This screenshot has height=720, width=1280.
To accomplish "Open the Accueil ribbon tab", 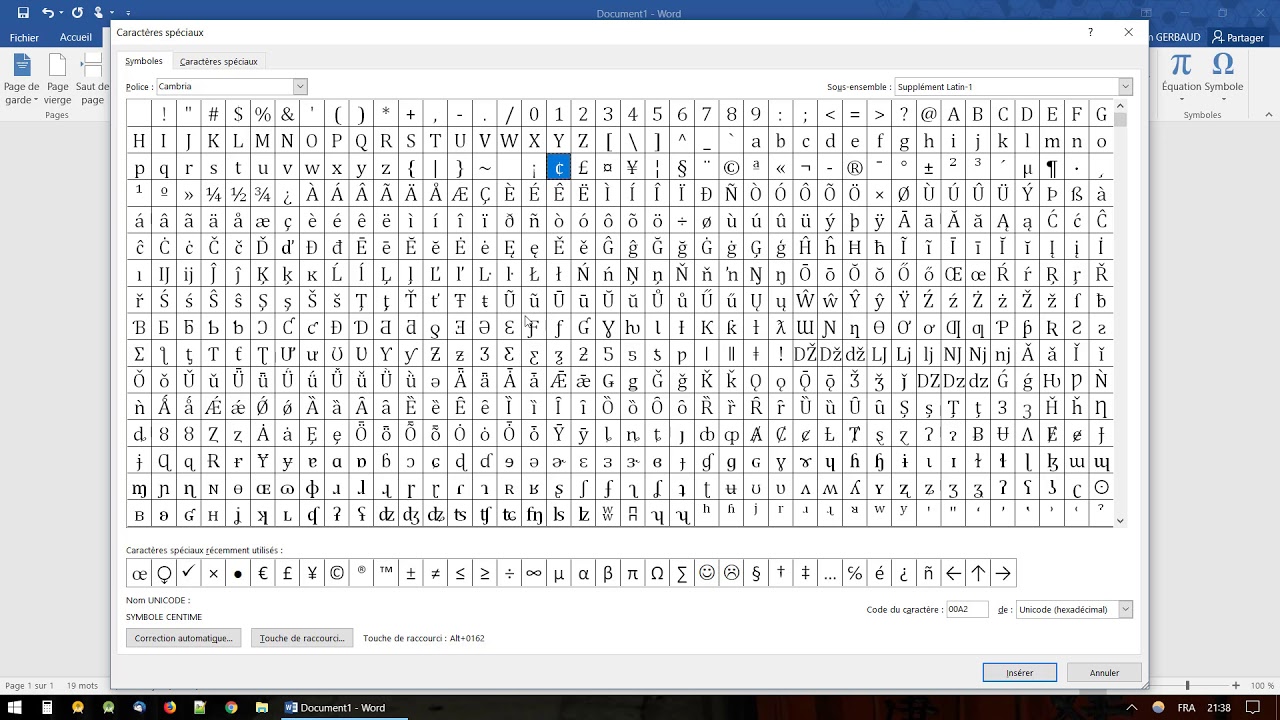I will point(76,38).
